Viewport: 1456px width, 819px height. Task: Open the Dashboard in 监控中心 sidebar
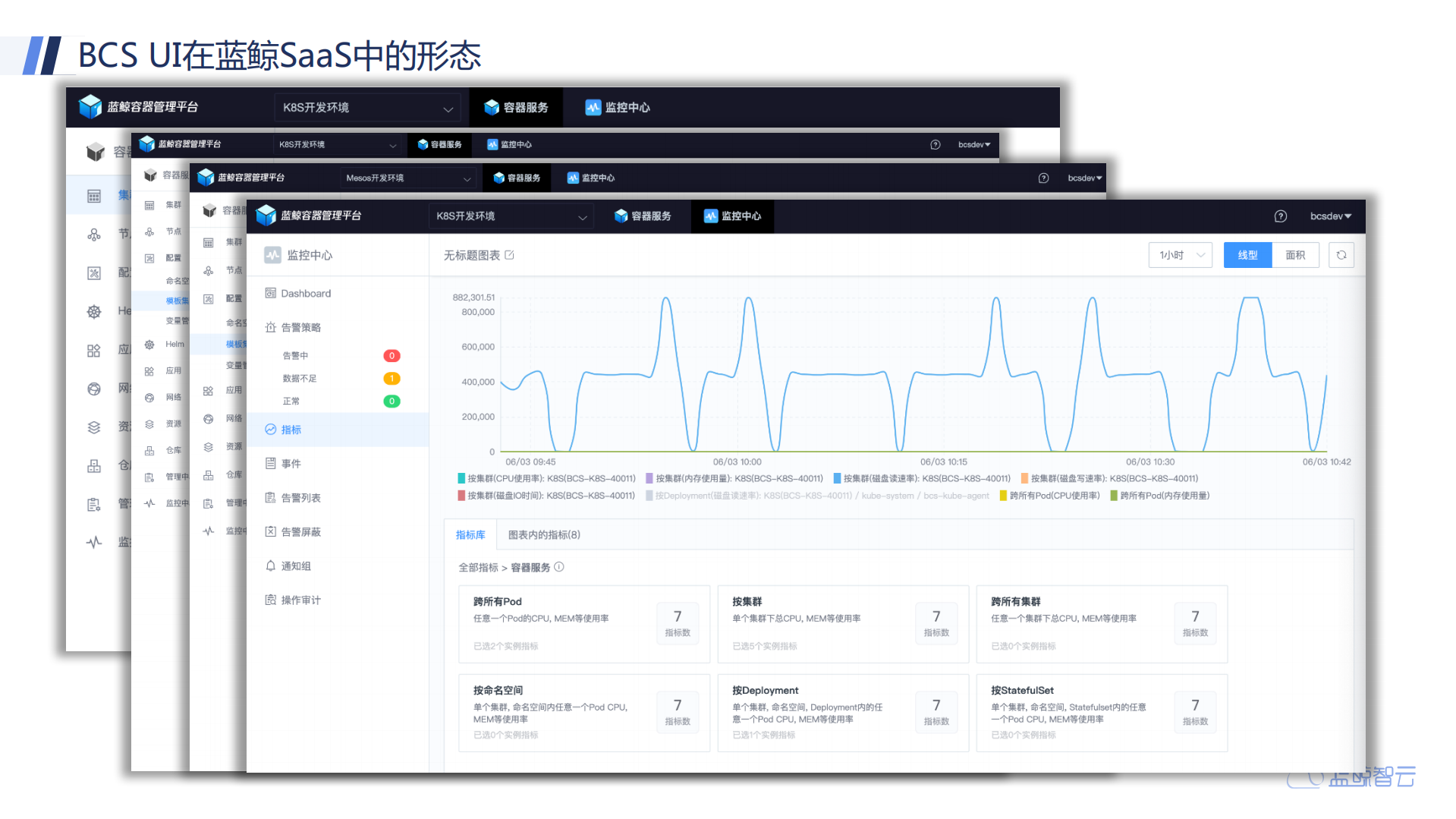tap(306, 293)
